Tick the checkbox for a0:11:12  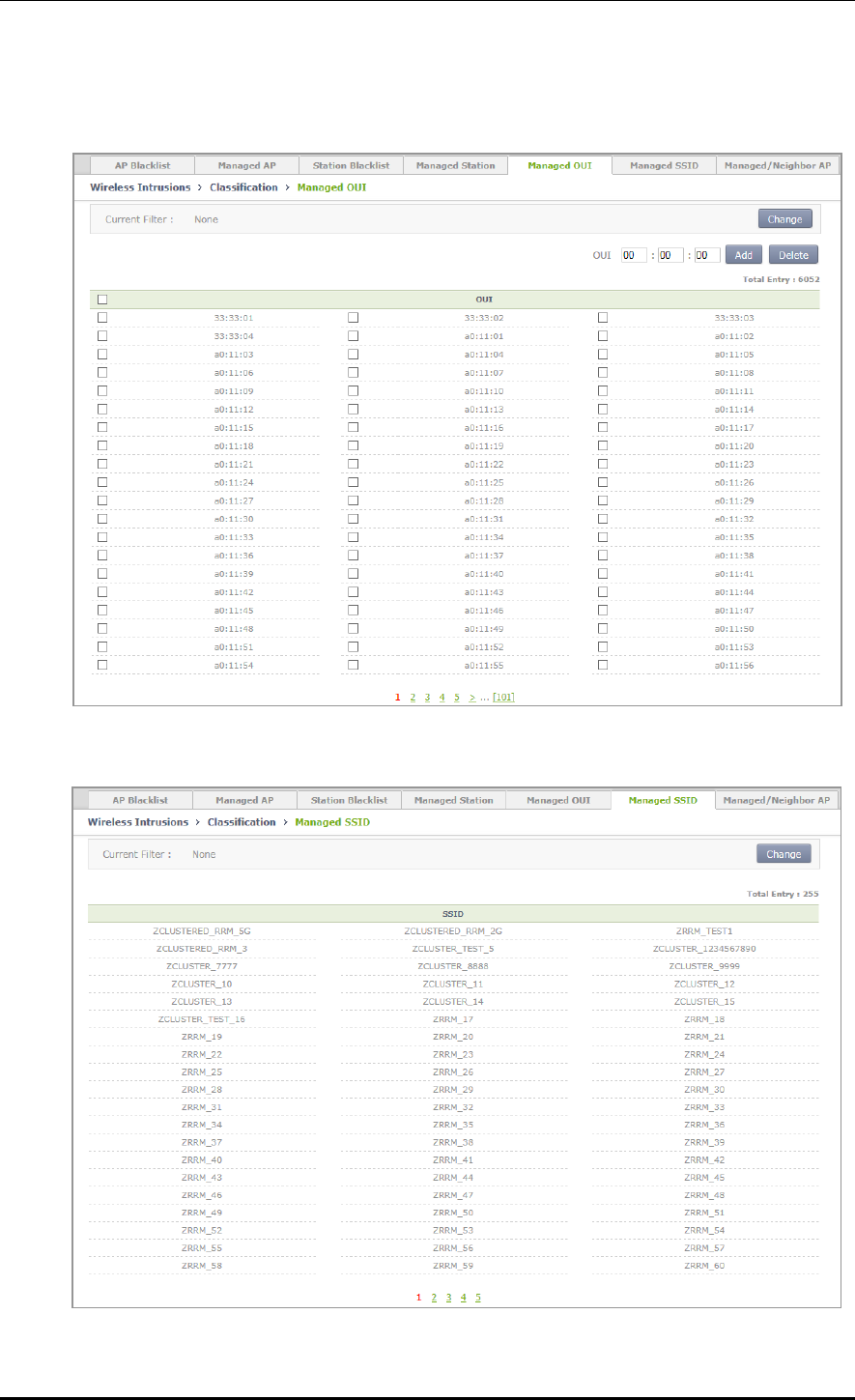(x=102, y=409)
